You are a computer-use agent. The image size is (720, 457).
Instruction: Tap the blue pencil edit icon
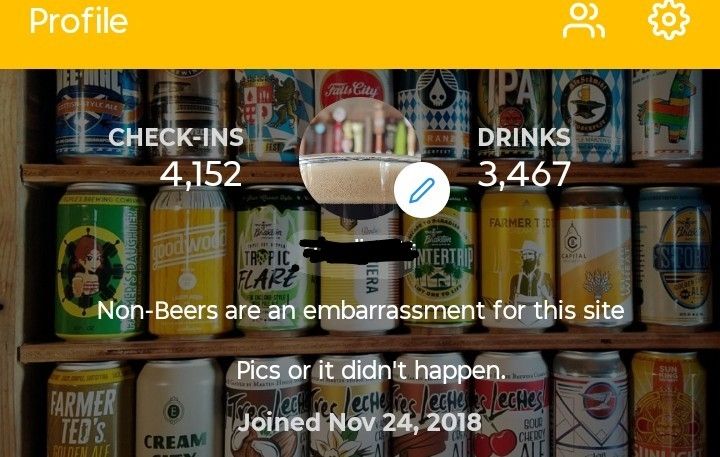[x=422, y=190]
